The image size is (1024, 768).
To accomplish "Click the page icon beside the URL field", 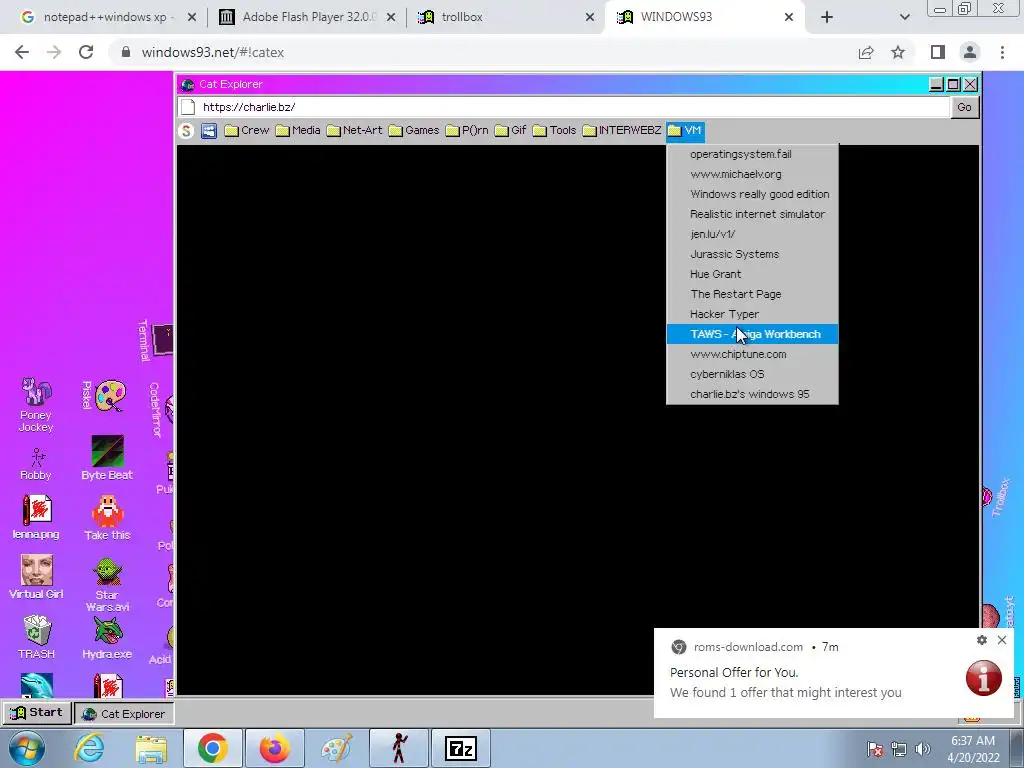I will pos(188,107).
